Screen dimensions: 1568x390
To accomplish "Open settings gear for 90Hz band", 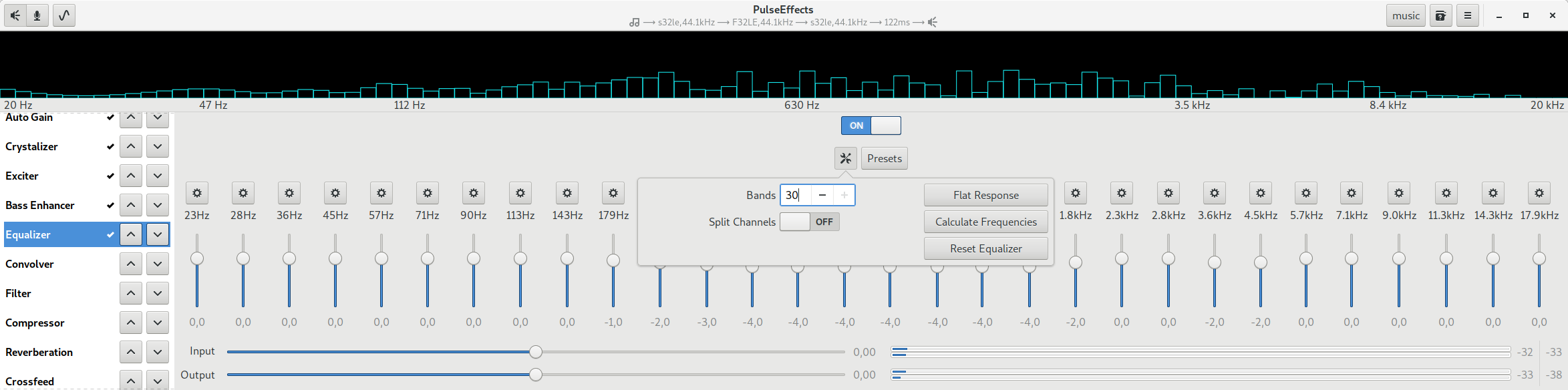I will 474,193.
